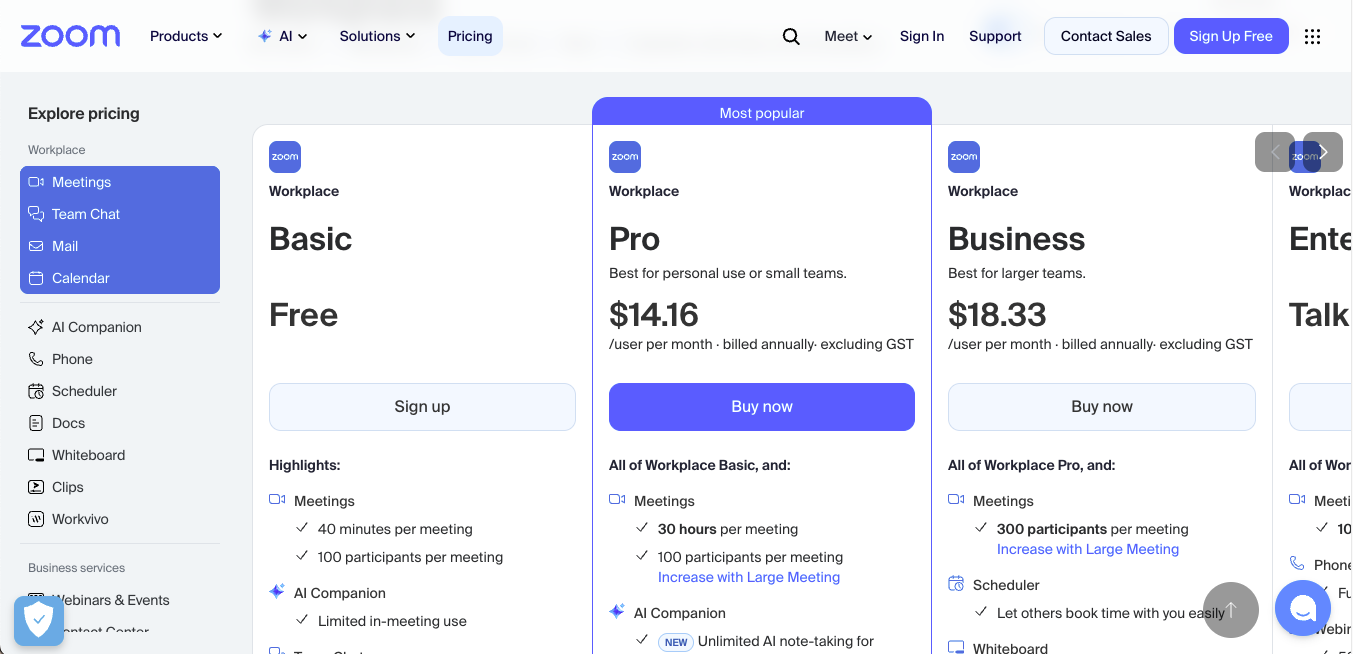Click the Zoom logo on Basic card

[285, 157]
